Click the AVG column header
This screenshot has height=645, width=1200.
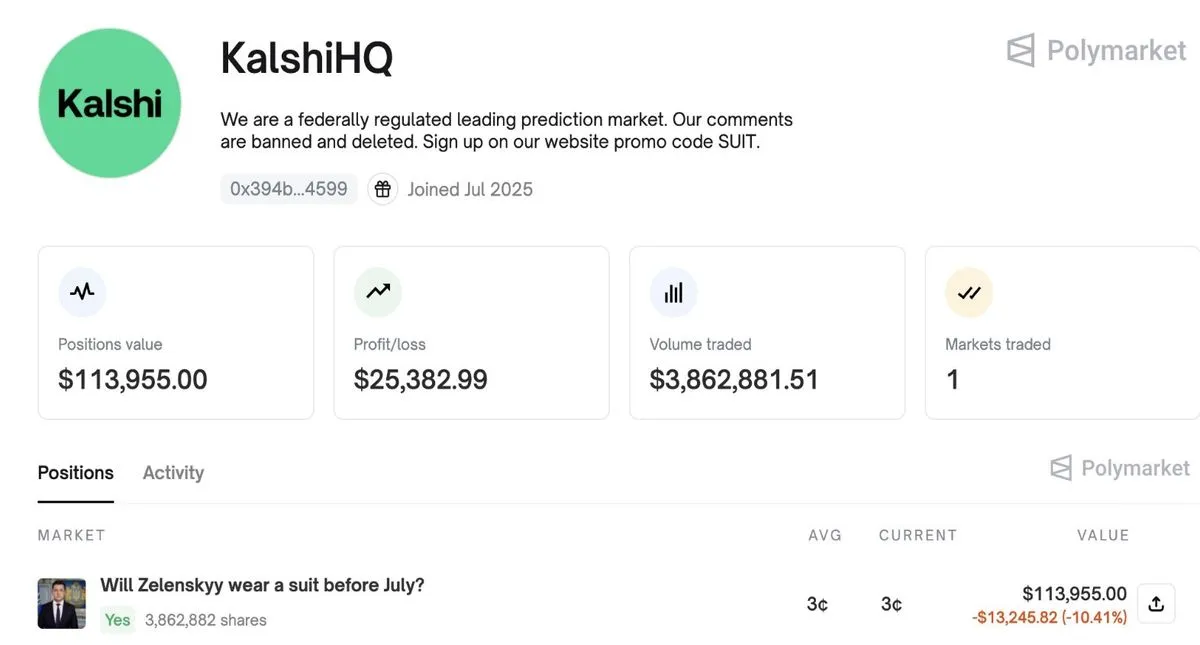[x=825, y=535]
